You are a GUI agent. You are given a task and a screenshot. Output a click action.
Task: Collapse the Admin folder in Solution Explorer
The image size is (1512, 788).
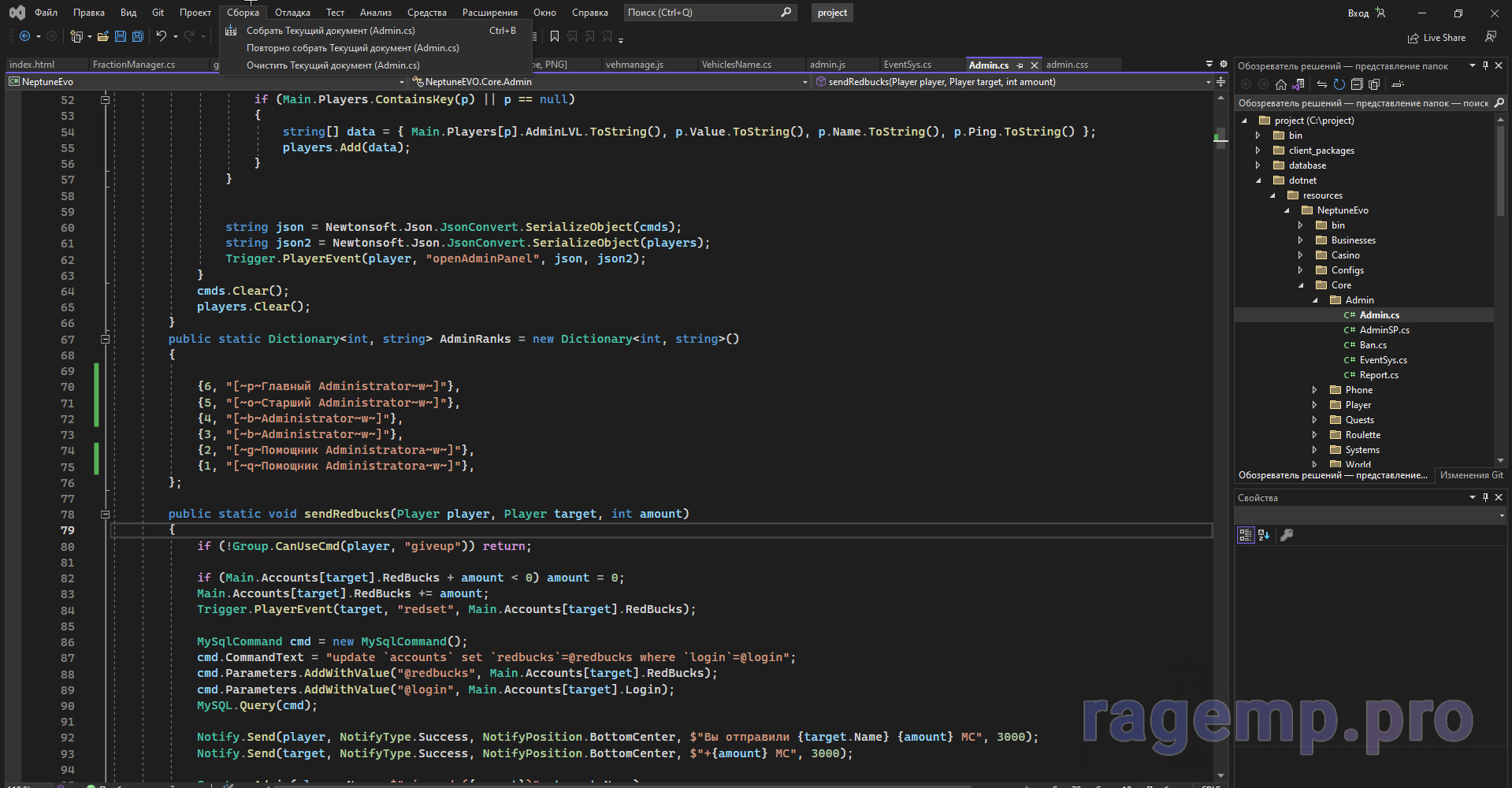1315,300
